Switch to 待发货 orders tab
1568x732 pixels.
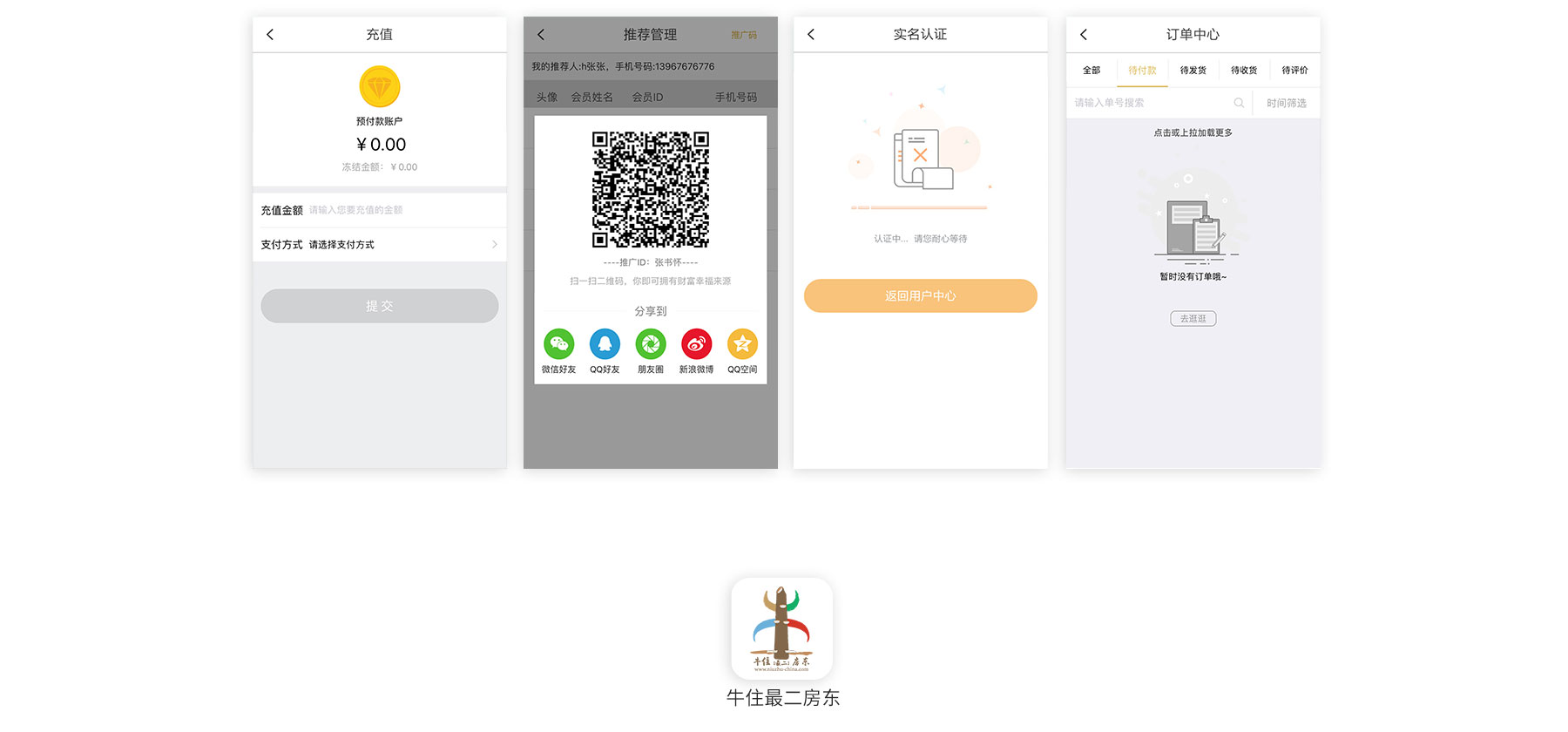[1193, 71]
